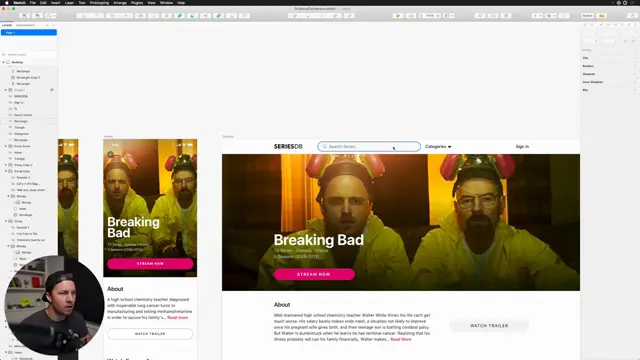The height and width of the screenshot is (360, 640).
Task: Select the Categories text layer
Action: 21,134
